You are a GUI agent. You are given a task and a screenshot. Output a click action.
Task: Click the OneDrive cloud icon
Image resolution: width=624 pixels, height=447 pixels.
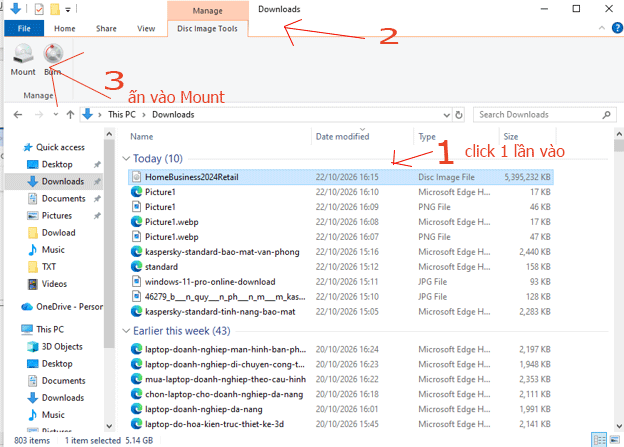click(x=27, y=307)
